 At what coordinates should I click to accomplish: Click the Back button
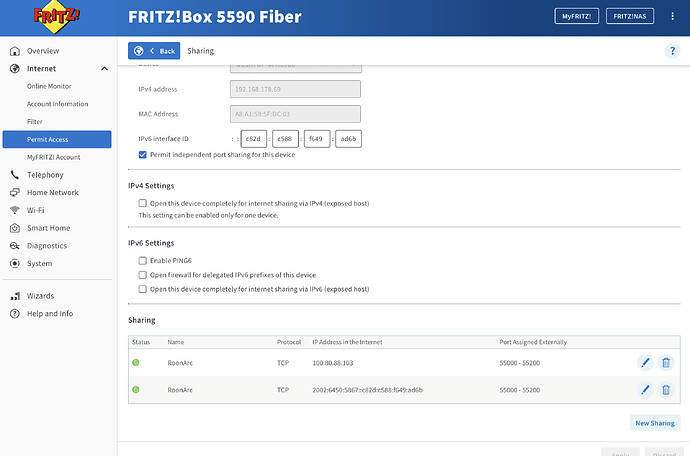click(154, 51)
